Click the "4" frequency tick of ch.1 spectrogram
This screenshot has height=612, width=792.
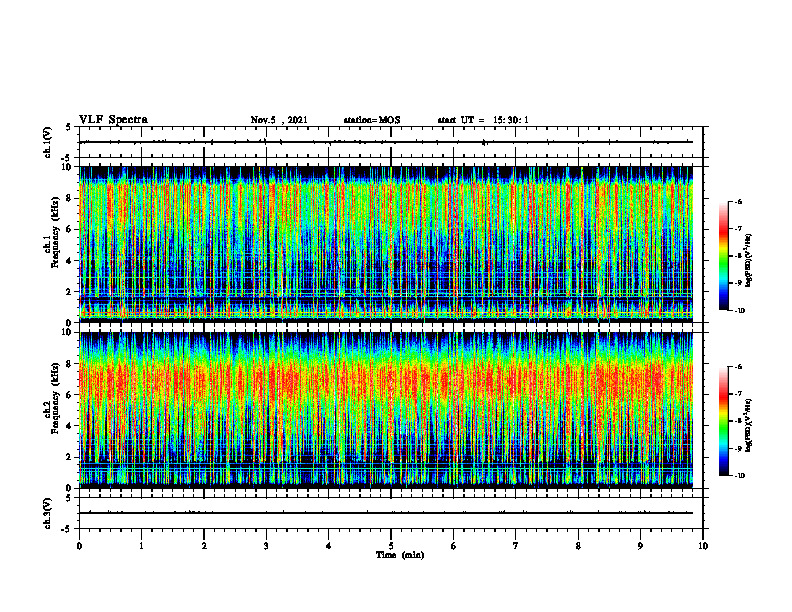[71, 261]
